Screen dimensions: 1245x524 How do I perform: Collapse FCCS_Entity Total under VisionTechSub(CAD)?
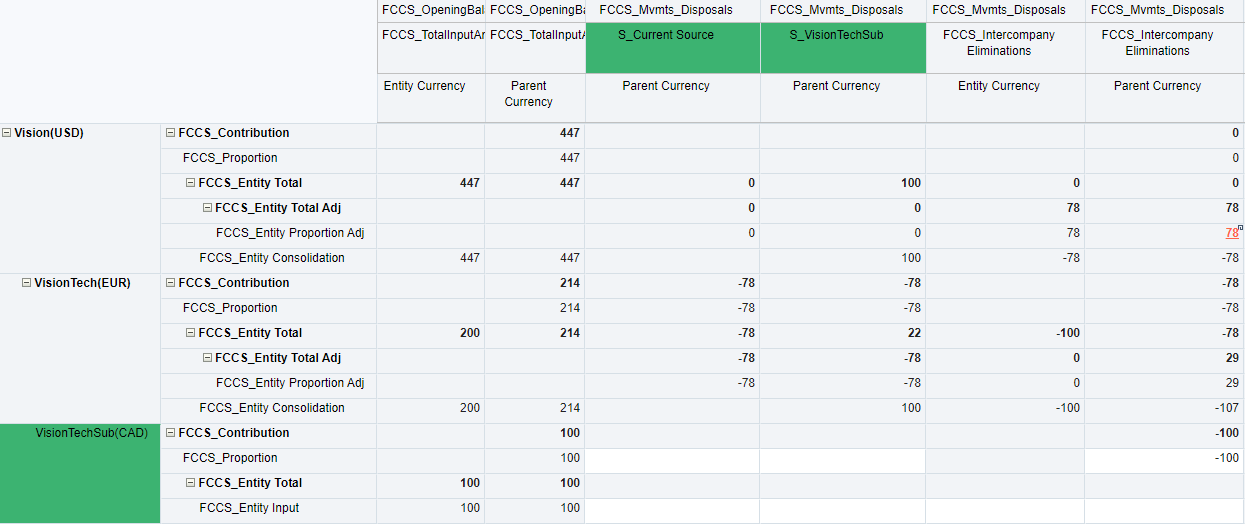191,483
